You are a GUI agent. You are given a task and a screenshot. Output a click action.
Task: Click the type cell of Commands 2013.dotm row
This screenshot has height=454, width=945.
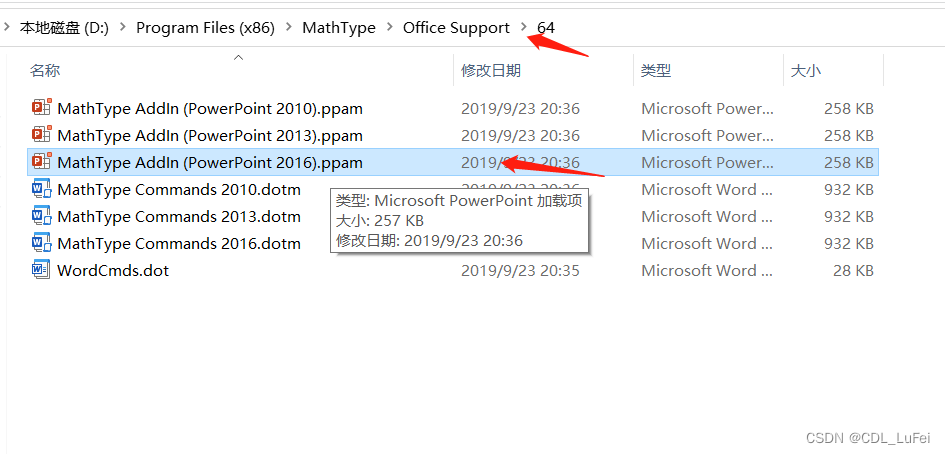pyautogui.click(x=708, y=216)
